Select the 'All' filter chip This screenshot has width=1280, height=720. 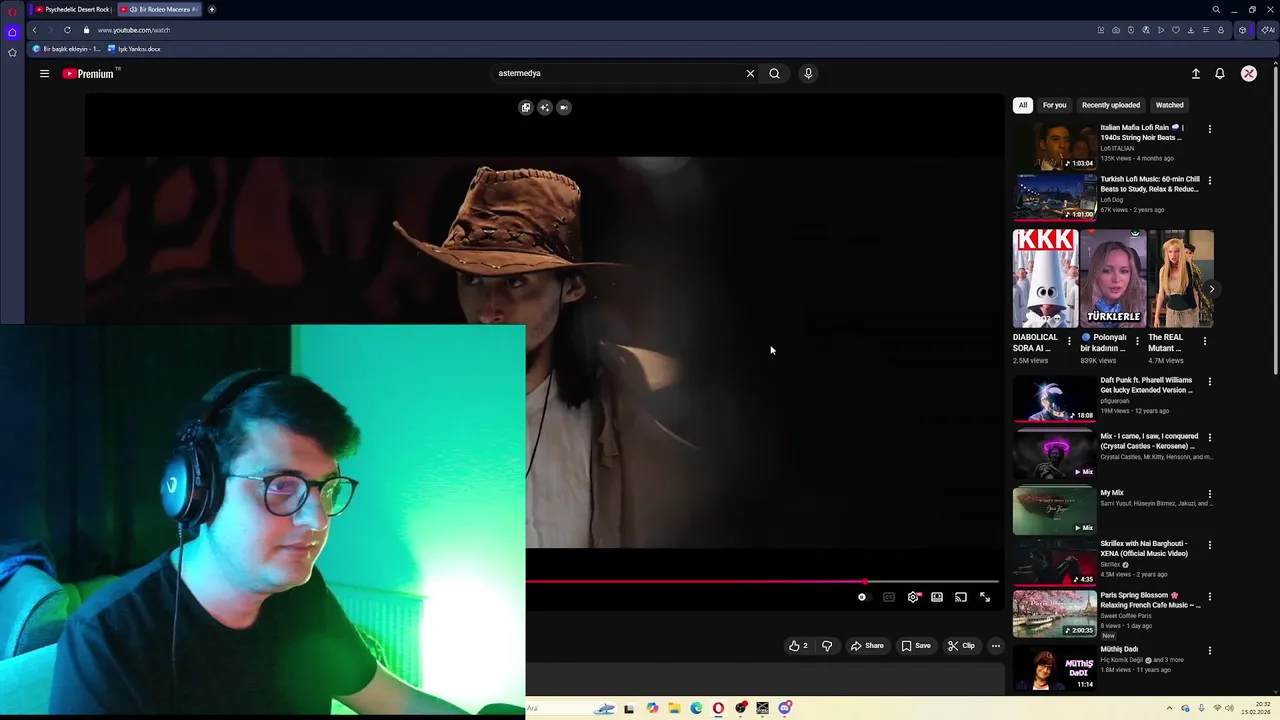(x=1022, y=105)
